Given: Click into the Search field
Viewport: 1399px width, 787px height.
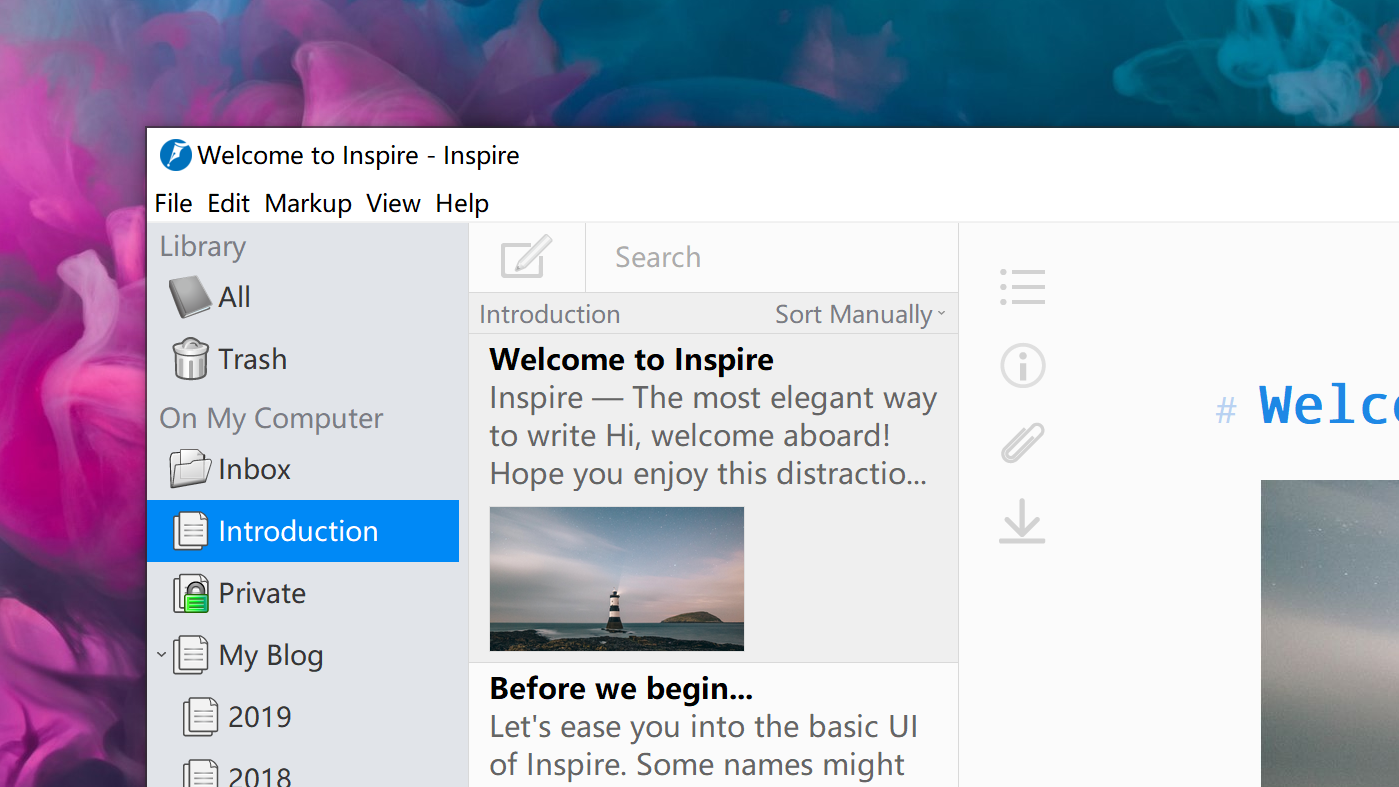Looking at the screenshot, I should click(772, 257).
